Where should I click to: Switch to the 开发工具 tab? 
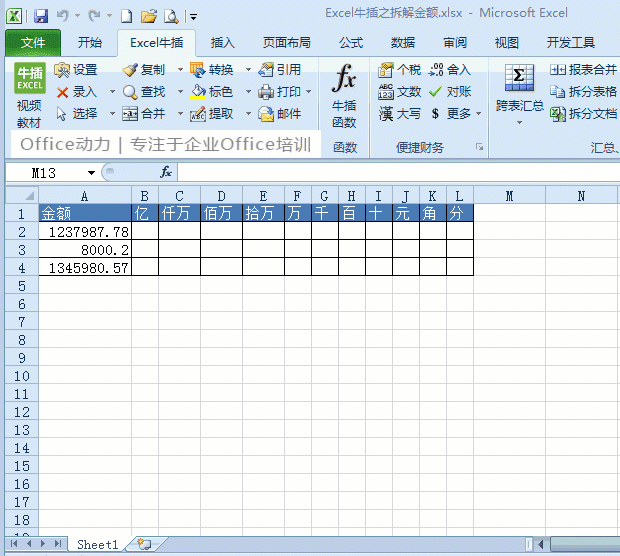tap(571, 43)
